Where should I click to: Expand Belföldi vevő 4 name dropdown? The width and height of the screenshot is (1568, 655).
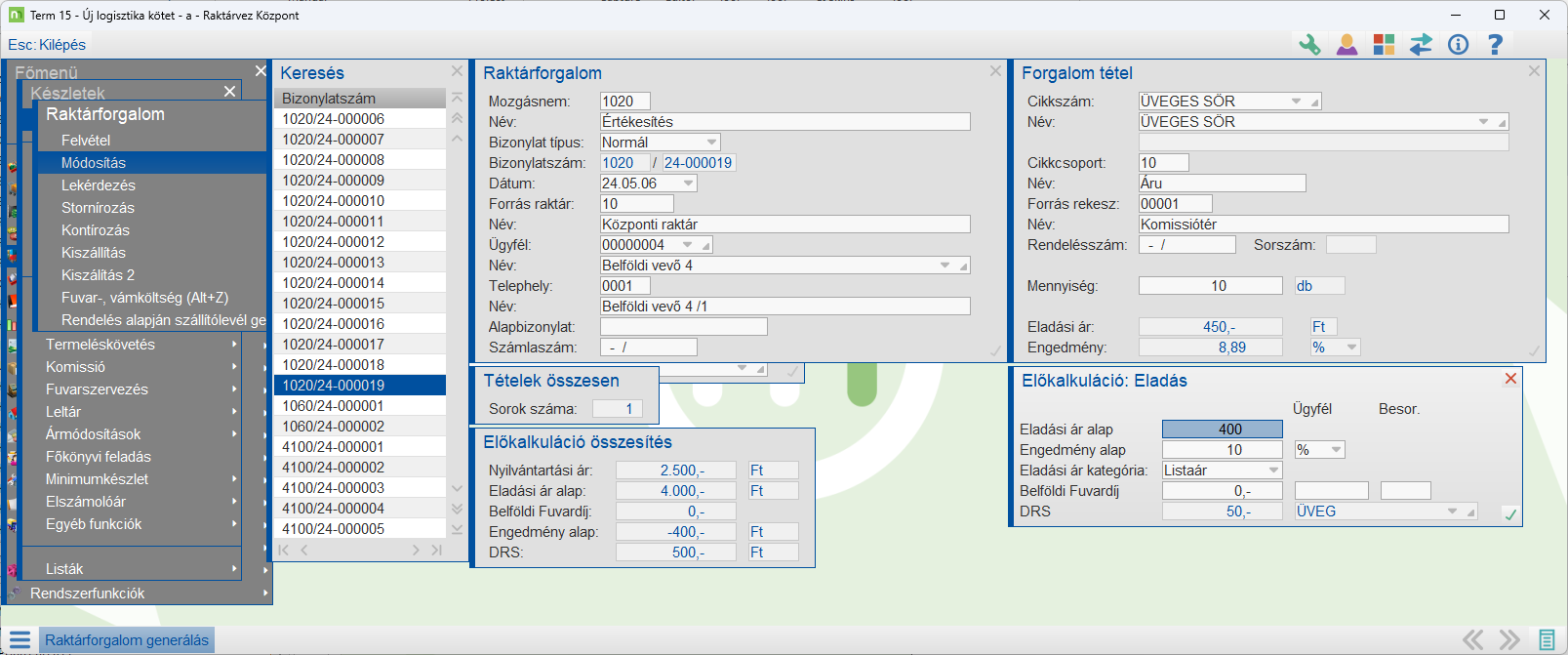pyautogui.click(x=945, y=266)
